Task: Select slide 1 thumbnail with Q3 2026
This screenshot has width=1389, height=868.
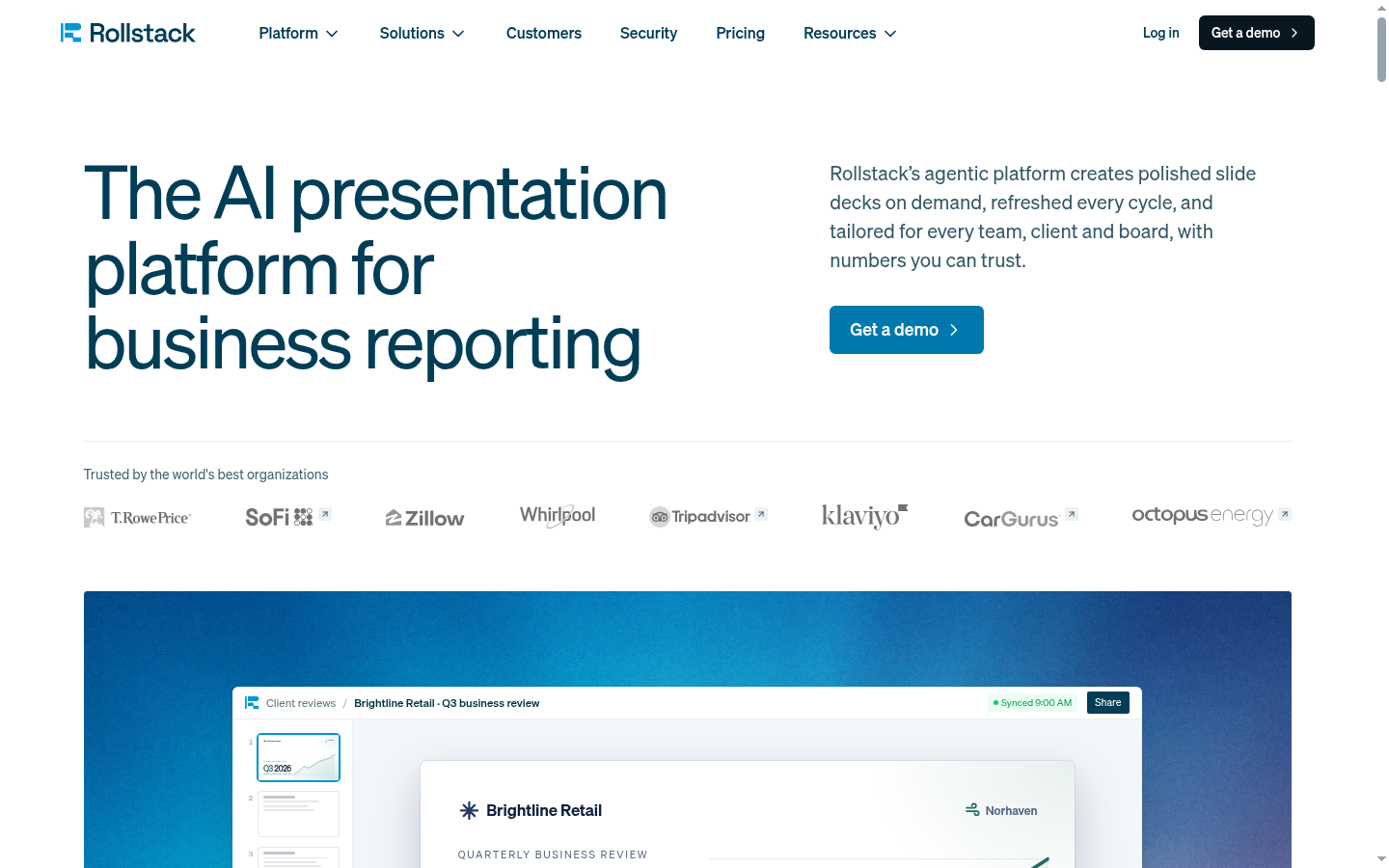Action: tap(298, 757)
